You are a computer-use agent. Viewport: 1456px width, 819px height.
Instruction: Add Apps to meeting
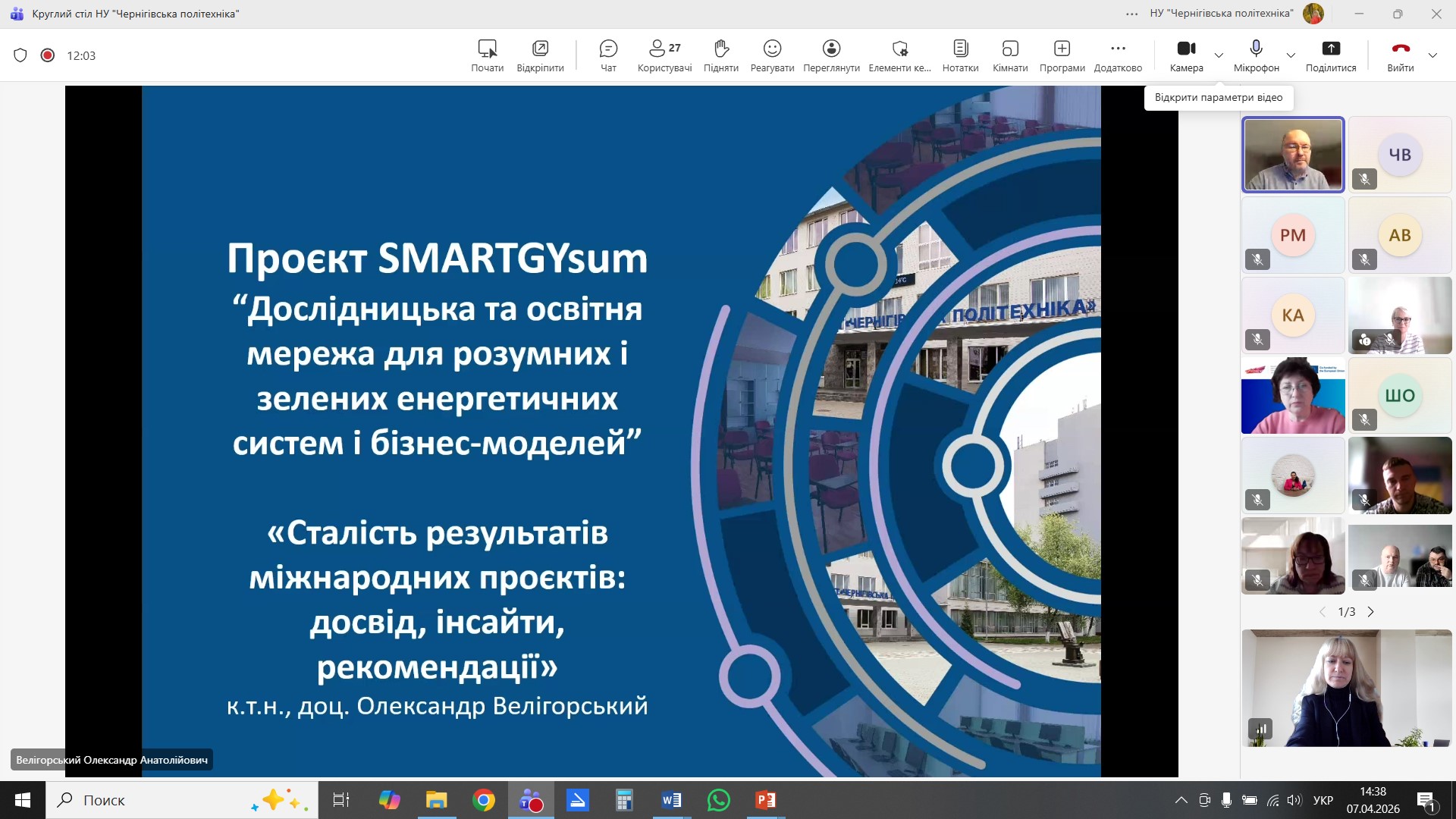coord(1062,55)
